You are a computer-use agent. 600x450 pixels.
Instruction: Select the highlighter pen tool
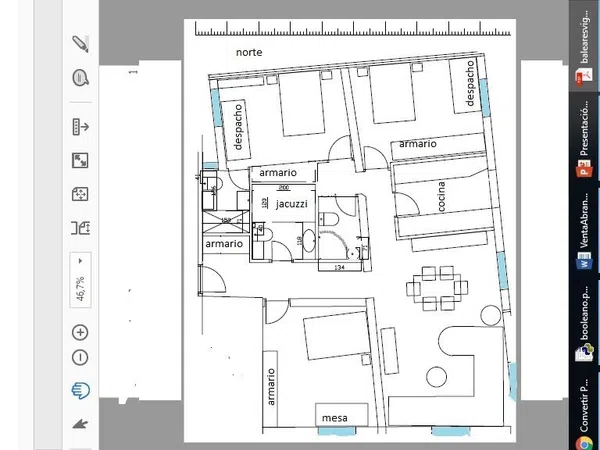pos(80,44)
